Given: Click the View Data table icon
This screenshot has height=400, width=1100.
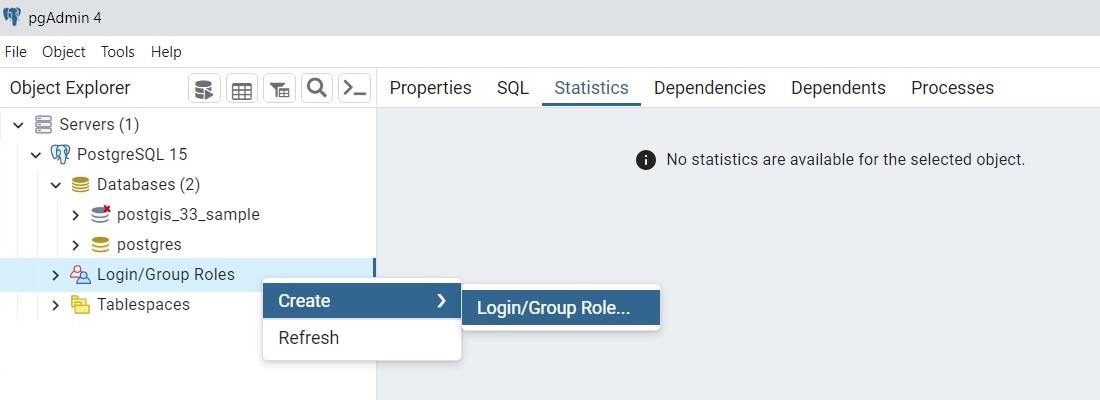Looking at the screenshot, I should point(242,88).
